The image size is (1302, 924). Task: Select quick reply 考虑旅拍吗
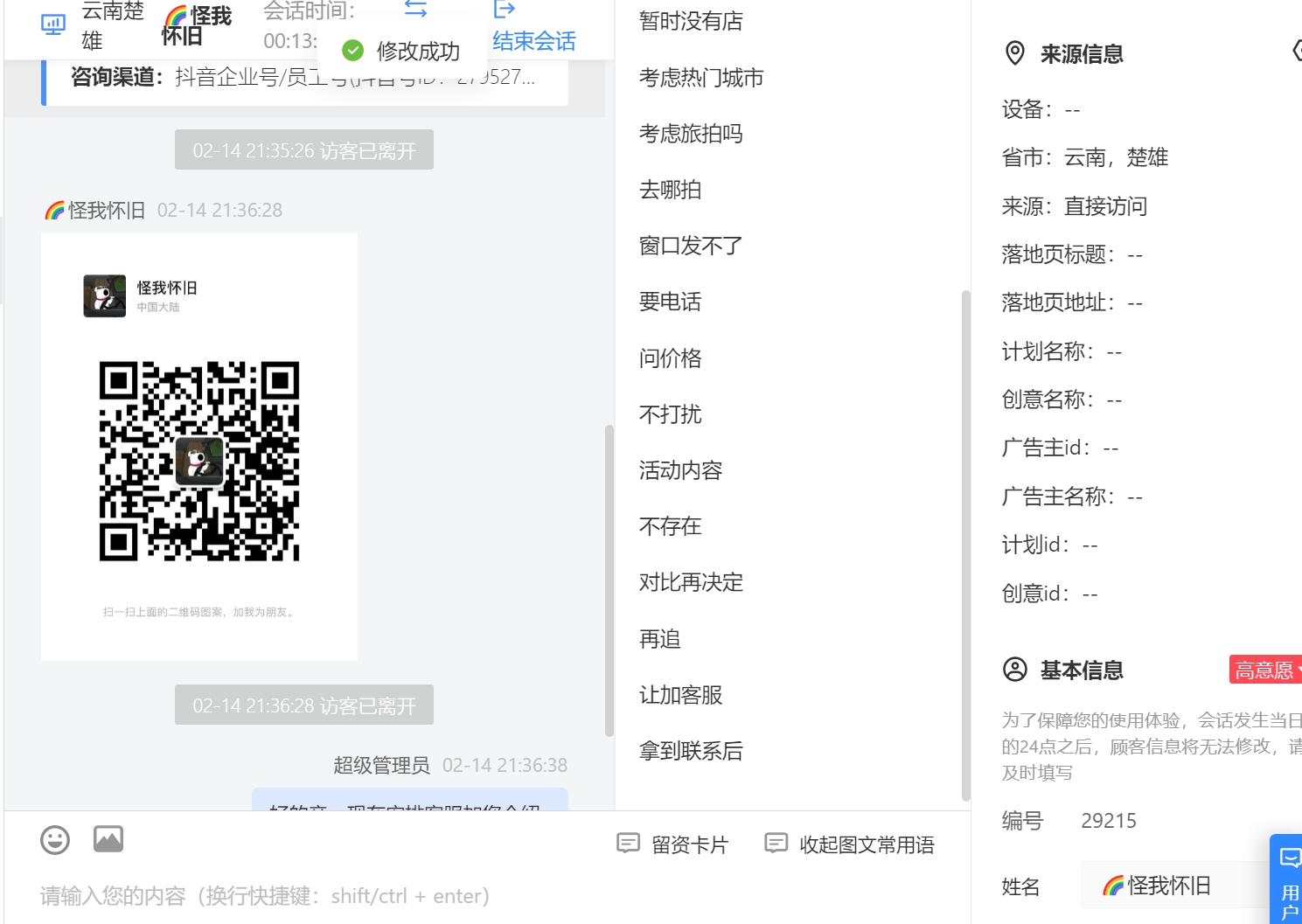tap(691, 134)
